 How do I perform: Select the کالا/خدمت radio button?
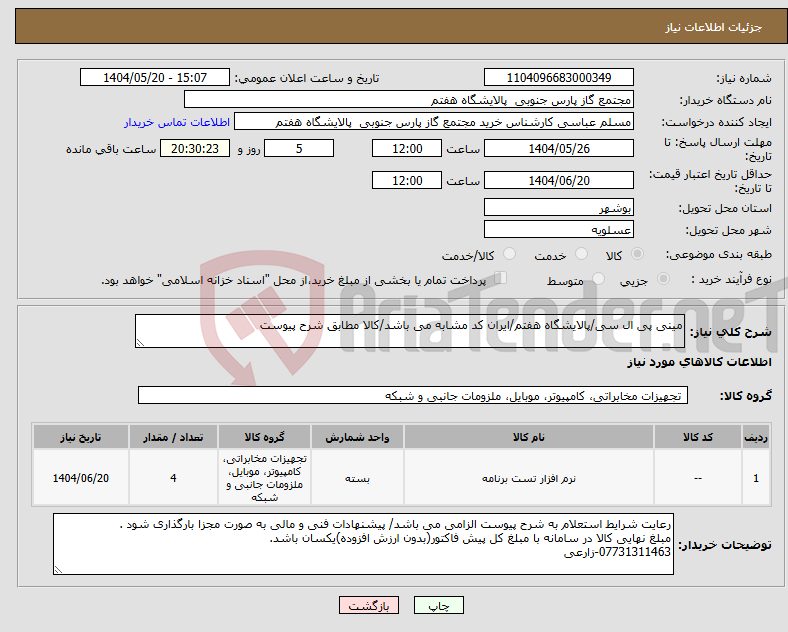point(509,254)
